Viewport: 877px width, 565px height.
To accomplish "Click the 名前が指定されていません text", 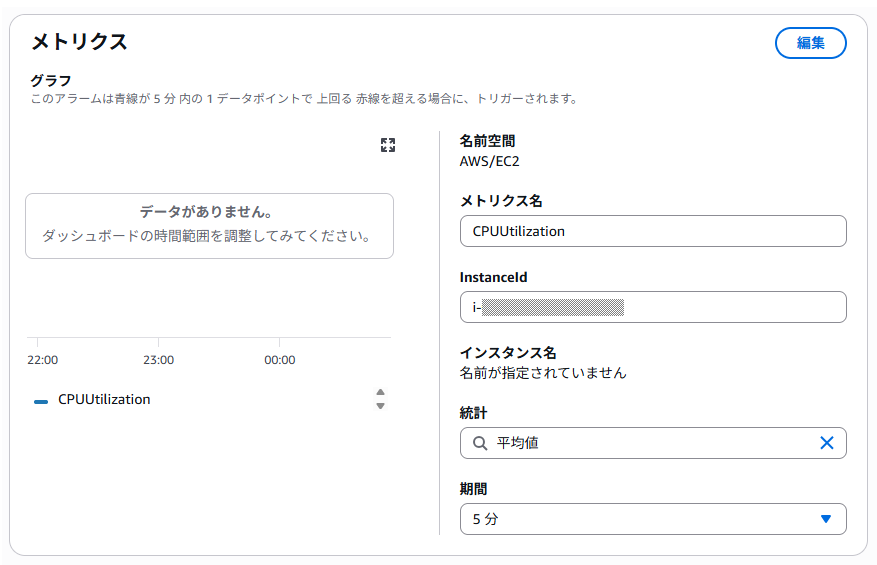I will [543, 373].
